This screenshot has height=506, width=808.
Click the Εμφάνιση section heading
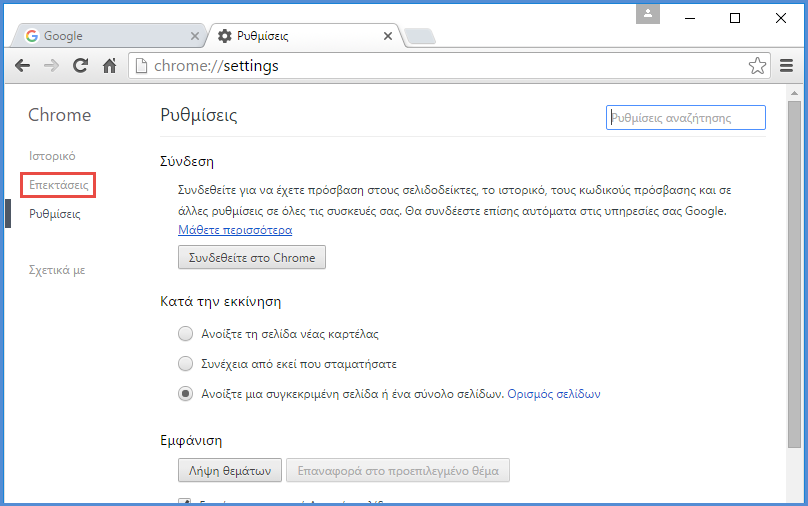point(191,441)
